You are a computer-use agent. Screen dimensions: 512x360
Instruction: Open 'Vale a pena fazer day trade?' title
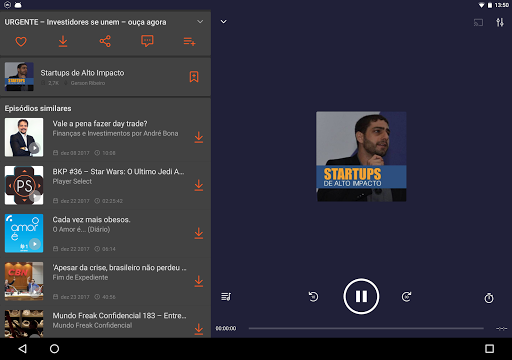pos(100,124)
